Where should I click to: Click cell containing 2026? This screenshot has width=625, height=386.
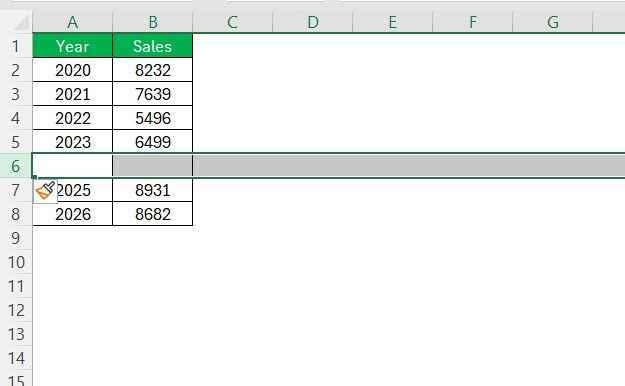[73, 214]
